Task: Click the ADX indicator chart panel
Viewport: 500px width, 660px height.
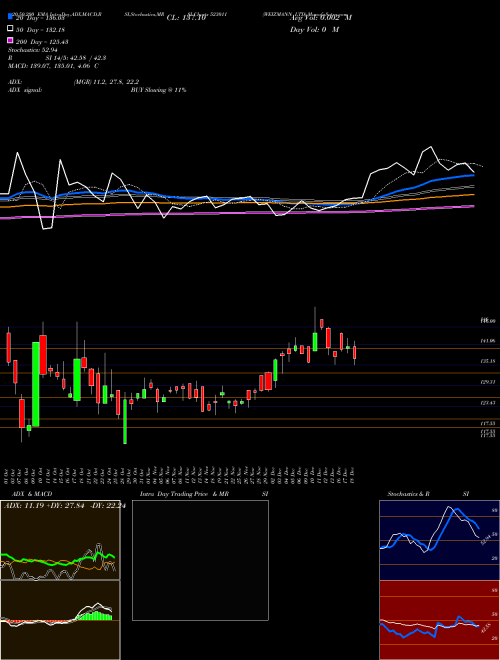Action: click(x=60, y=540)
